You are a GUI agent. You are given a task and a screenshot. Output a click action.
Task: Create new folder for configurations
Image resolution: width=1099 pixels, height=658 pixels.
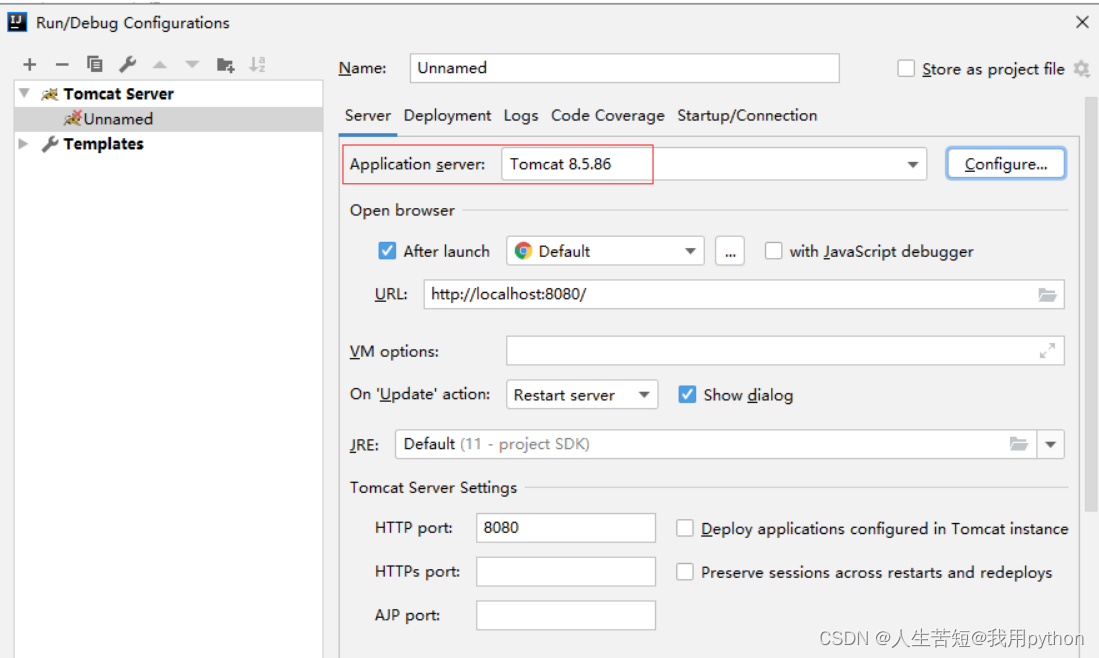[225, 64]
